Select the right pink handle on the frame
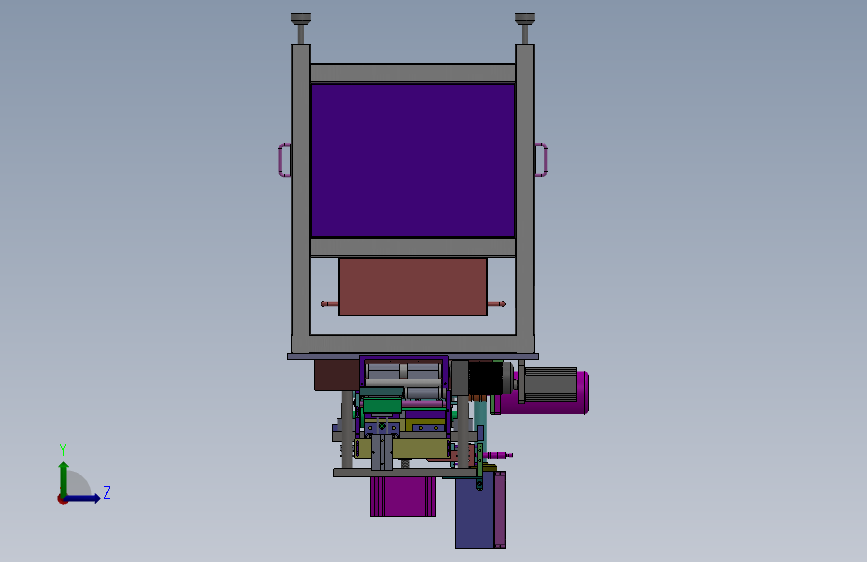Viewport: 867px width, 562px height. click(x=541, y=160)
